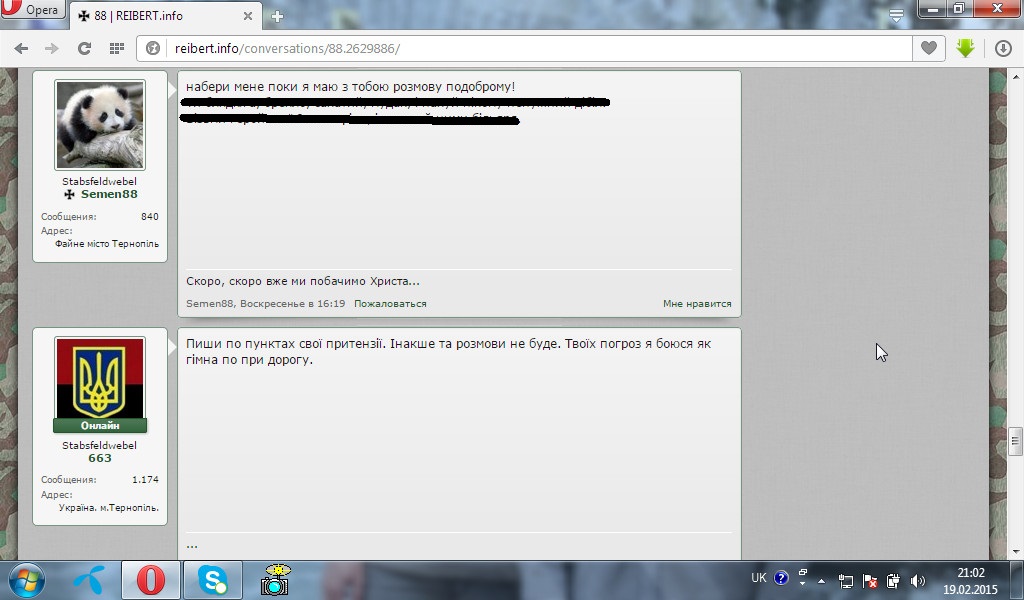Image resolution: width=1024 pixels, height=600 pixels.
Task: Open the network tray icon
Action: (x=845, y=580)
